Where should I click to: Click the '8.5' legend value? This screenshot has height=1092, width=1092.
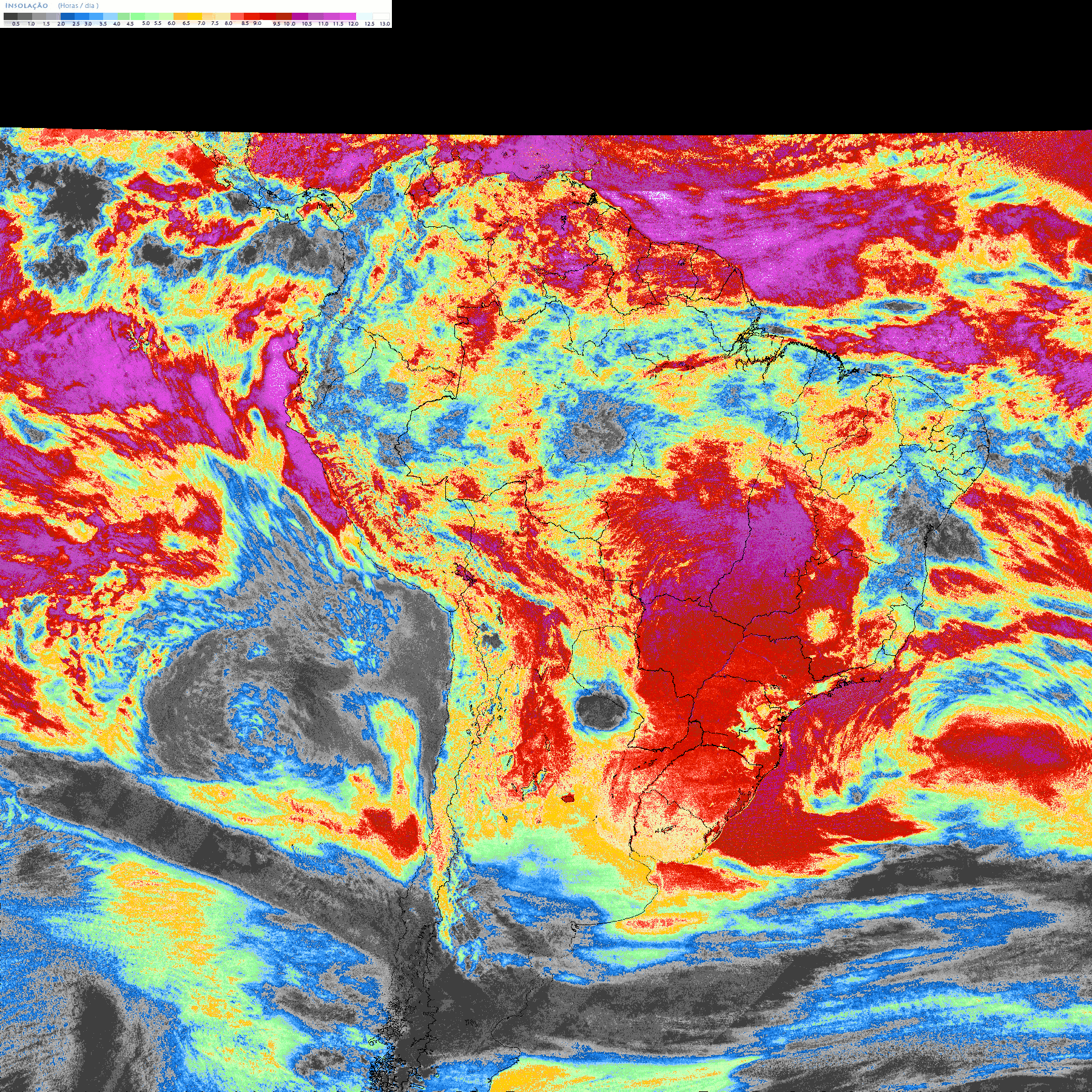[x=245, y=23]
